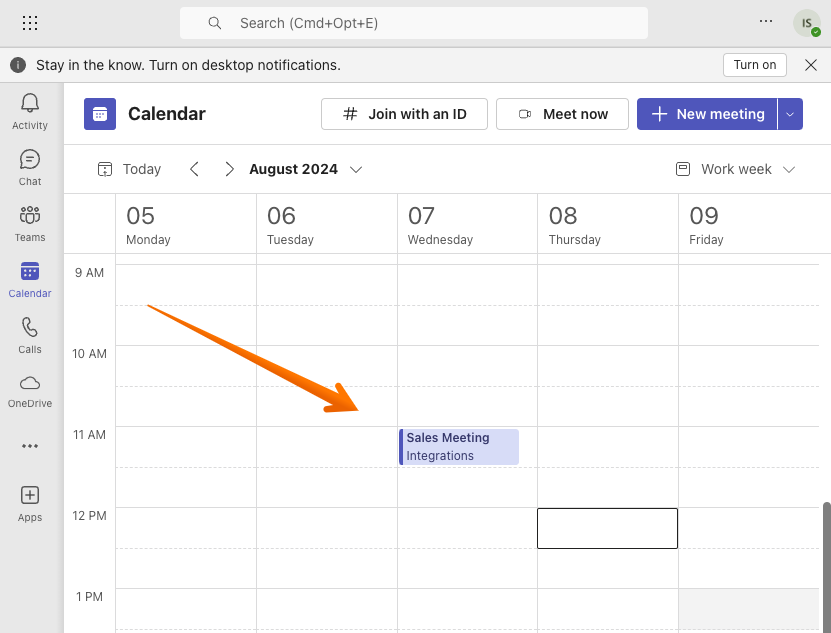This screenshot has height=633, width=831.
Task: Turn on desktop notifications
Action: pyautogui.click(x=754, y=65)
